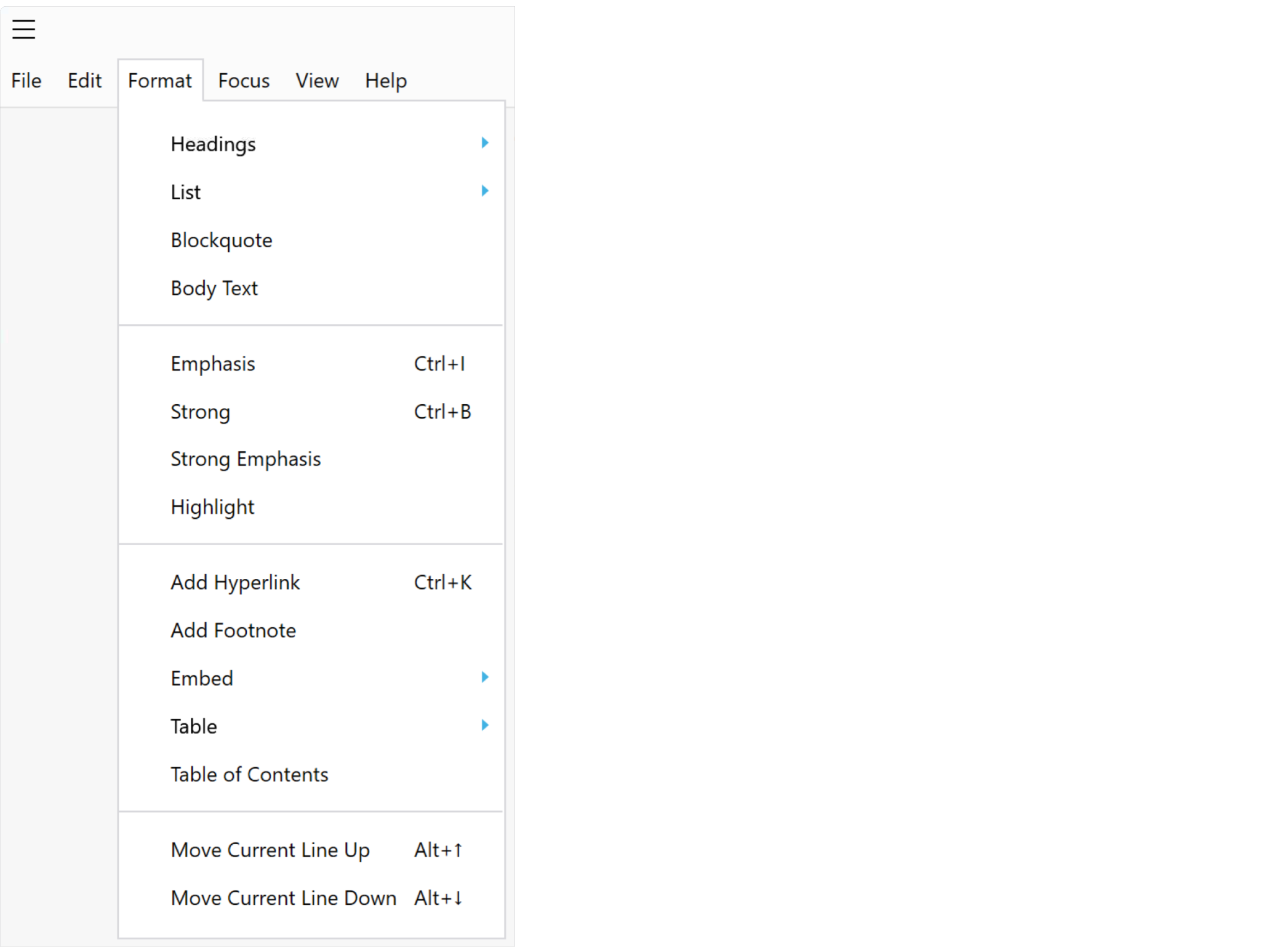Screen dimensions: 1270x952
Task: Choose Body Text option
Action: [311, 288]
